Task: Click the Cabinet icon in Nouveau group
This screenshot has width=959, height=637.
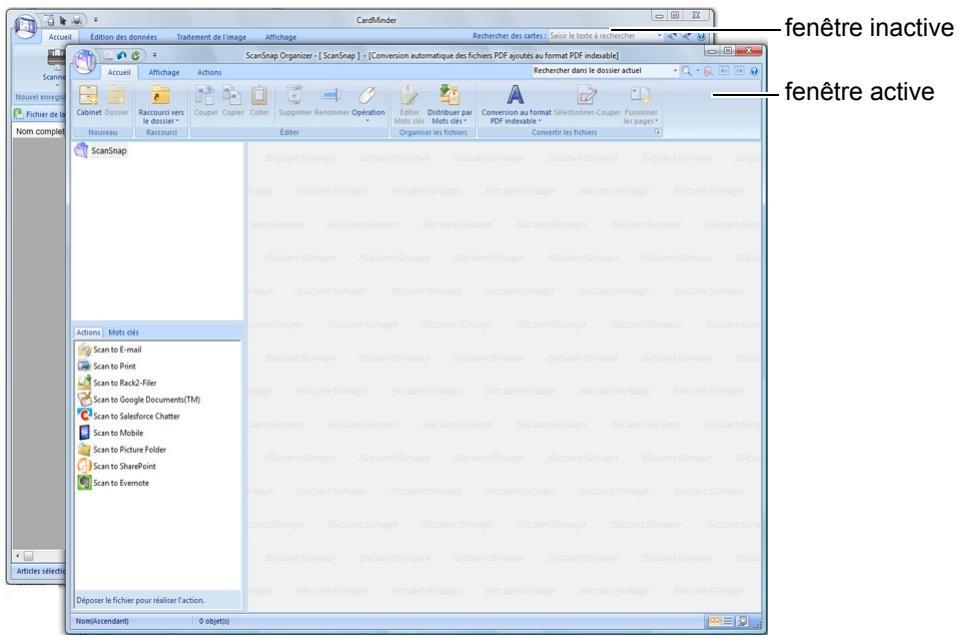Action: (x=89, y=96)
